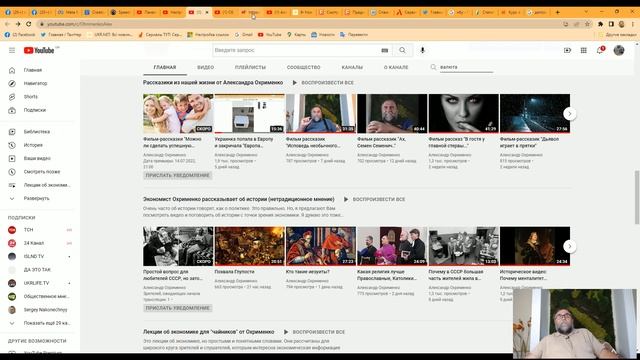Image resolution: width=640 pixels, height=360 pixels.
Task: Play all for Рассказики из нашей жизни
Action: tap(323, 83)
